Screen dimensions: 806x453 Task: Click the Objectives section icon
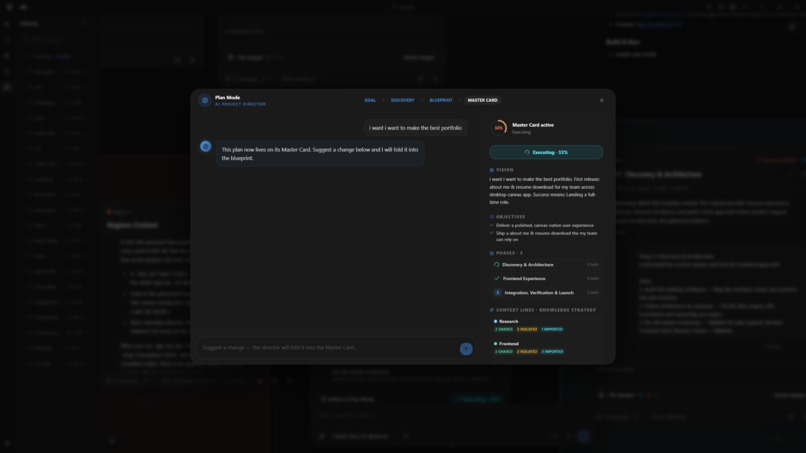tap(492, 216)
